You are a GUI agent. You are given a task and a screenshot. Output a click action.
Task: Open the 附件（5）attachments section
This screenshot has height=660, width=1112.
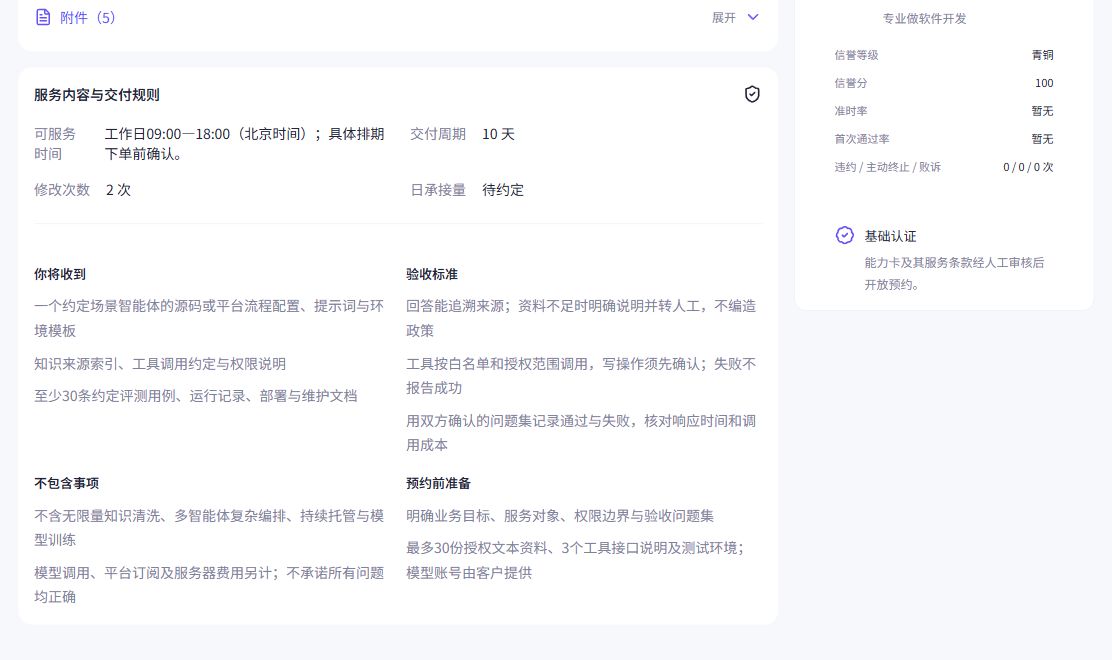[x=87, y=18]
